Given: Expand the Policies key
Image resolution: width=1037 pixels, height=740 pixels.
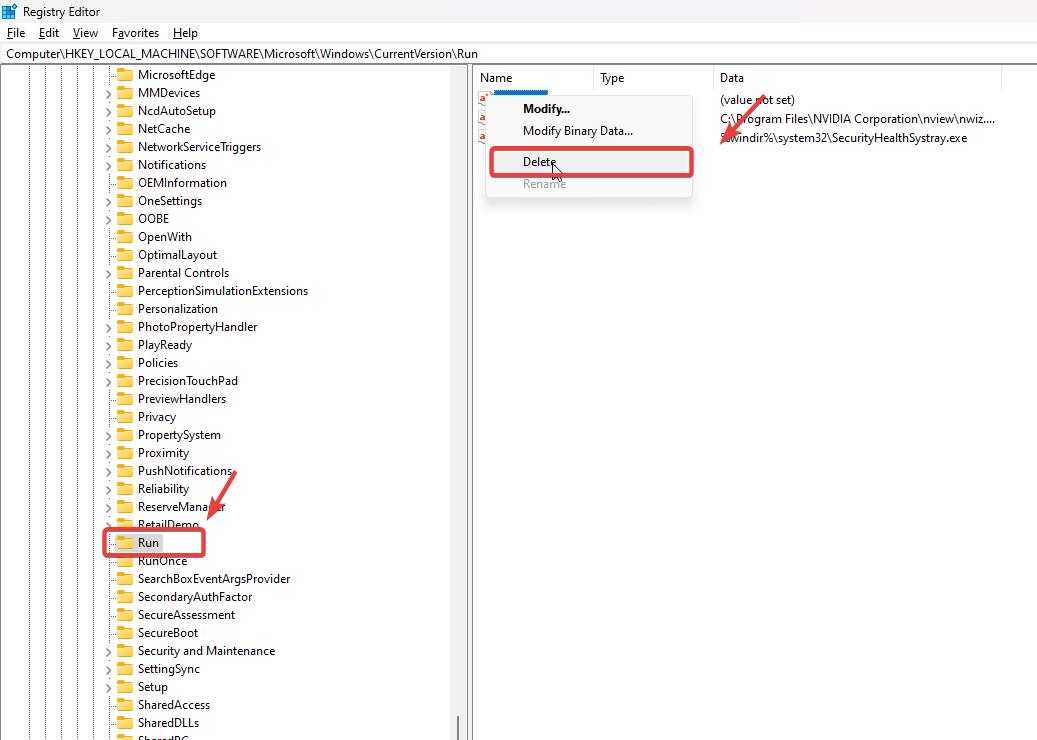Looking at the screenshot, I should [108, 364].
